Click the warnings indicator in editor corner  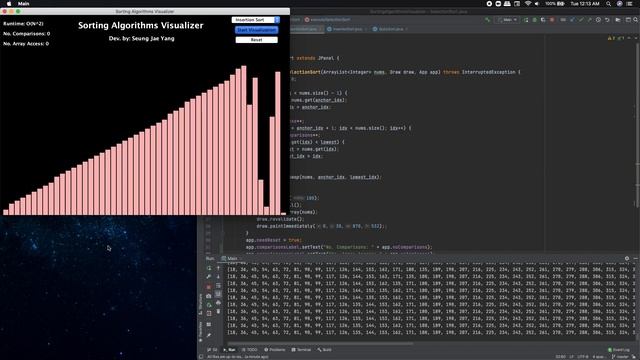coord(615,38)
